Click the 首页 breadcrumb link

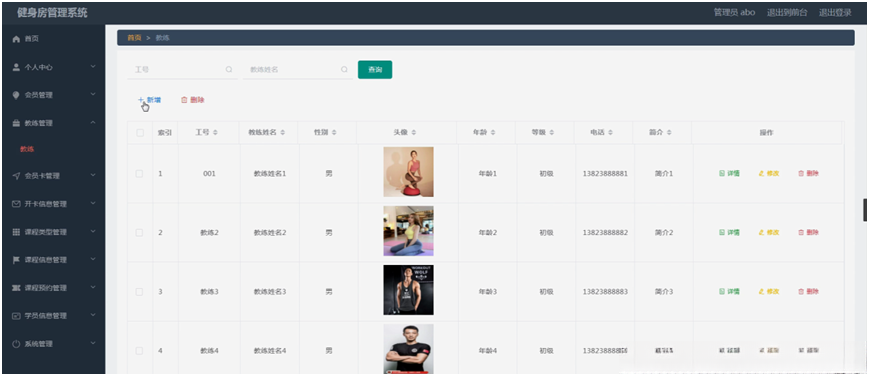pyautogui.click(x=134, y=38)
